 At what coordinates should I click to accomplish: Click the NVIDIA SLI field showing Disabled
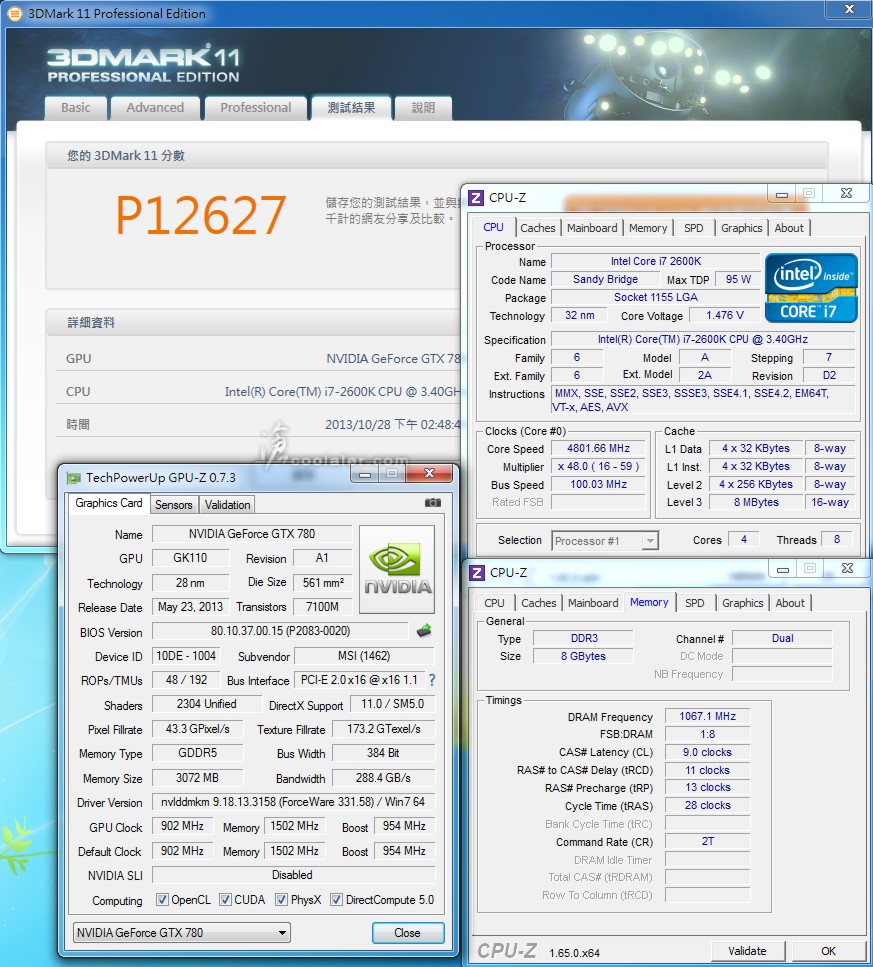[x=293, y=874]
